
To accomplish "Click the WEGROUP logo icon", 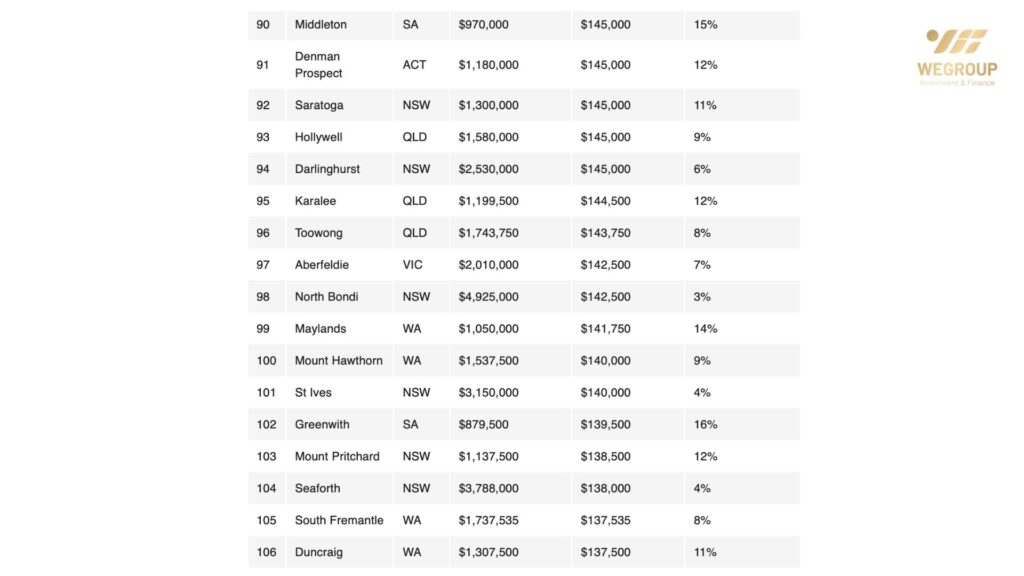I will [x=956, y=42].
